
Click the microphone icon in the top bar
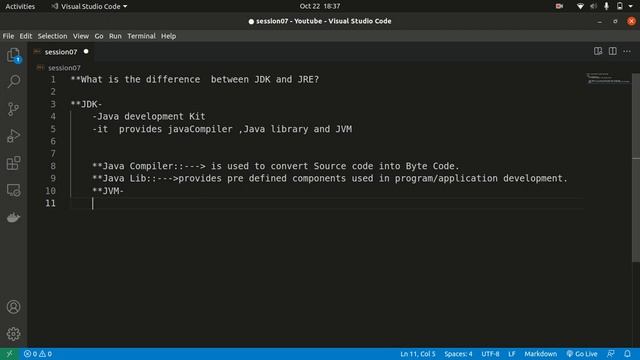click(607, 6)
